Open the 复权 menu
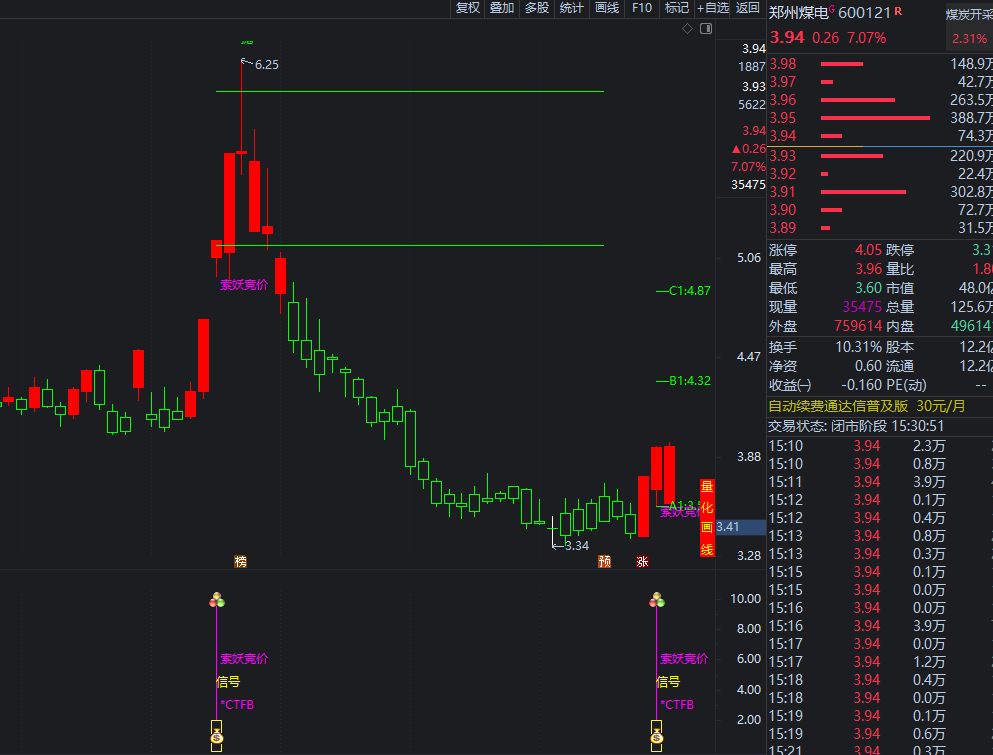The width and height of the screenshot is (993, 755). coord(468,8)
